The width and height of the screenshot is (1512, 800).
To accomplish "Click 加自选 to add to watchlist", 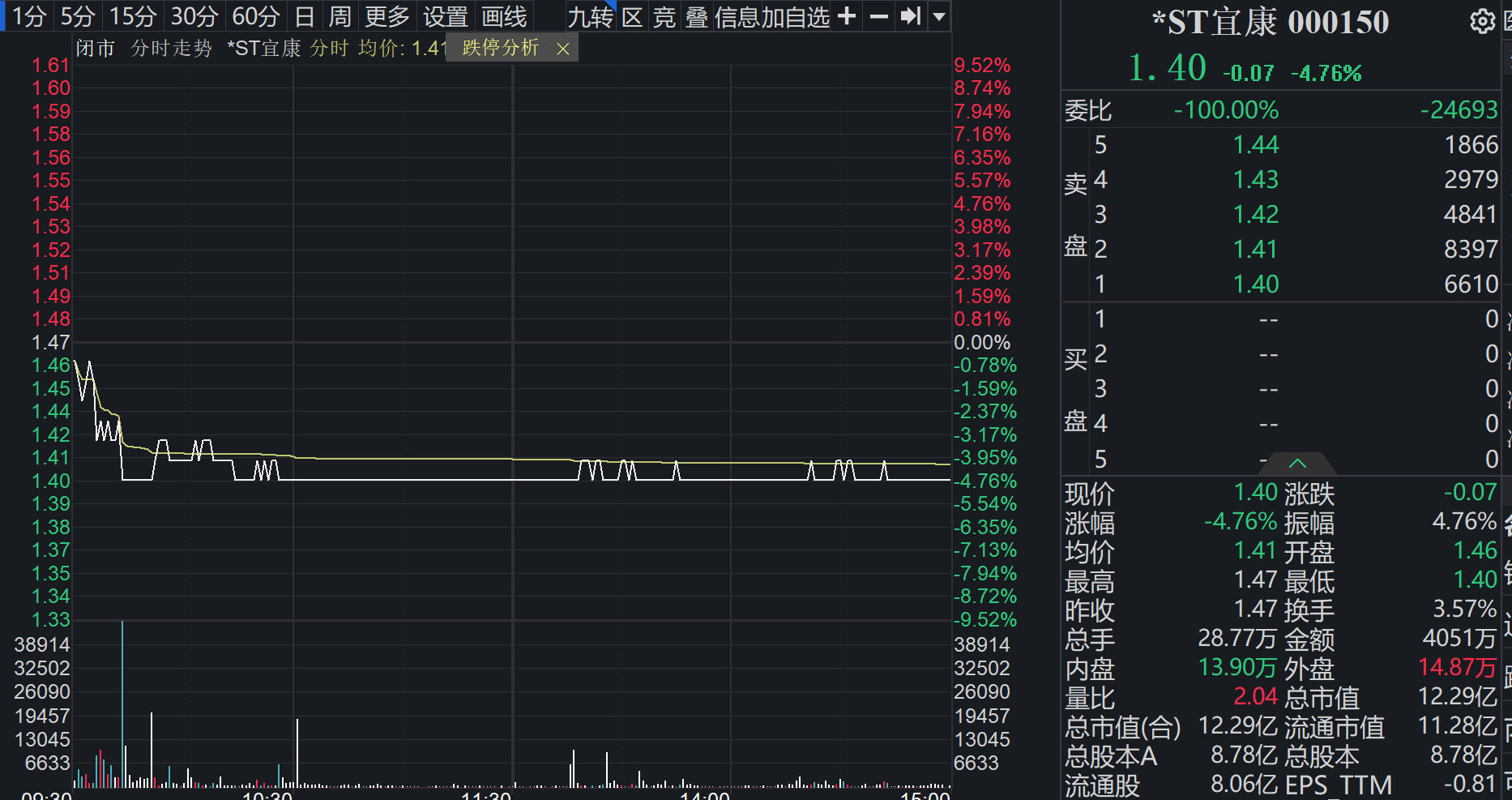I will coord(795,16).
